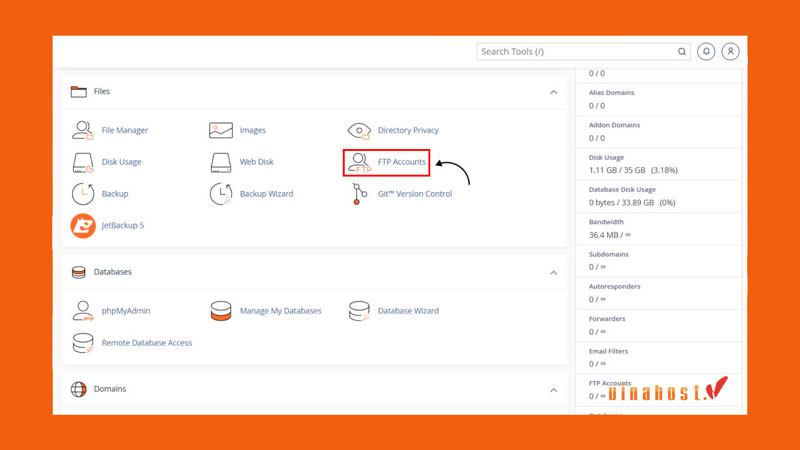800x450 pixels.
Task: Click the Forwarders statistic label
Action: point(607,319)
